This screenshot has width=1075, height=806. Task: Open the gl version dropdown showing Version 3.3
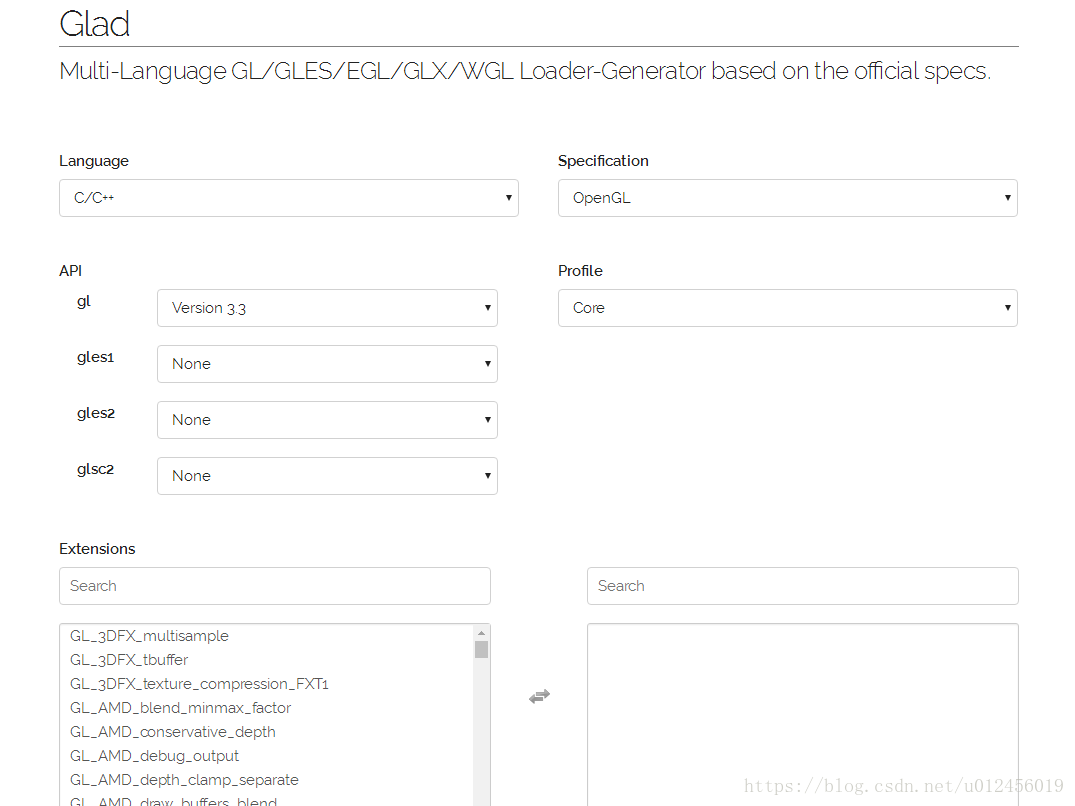327,308
